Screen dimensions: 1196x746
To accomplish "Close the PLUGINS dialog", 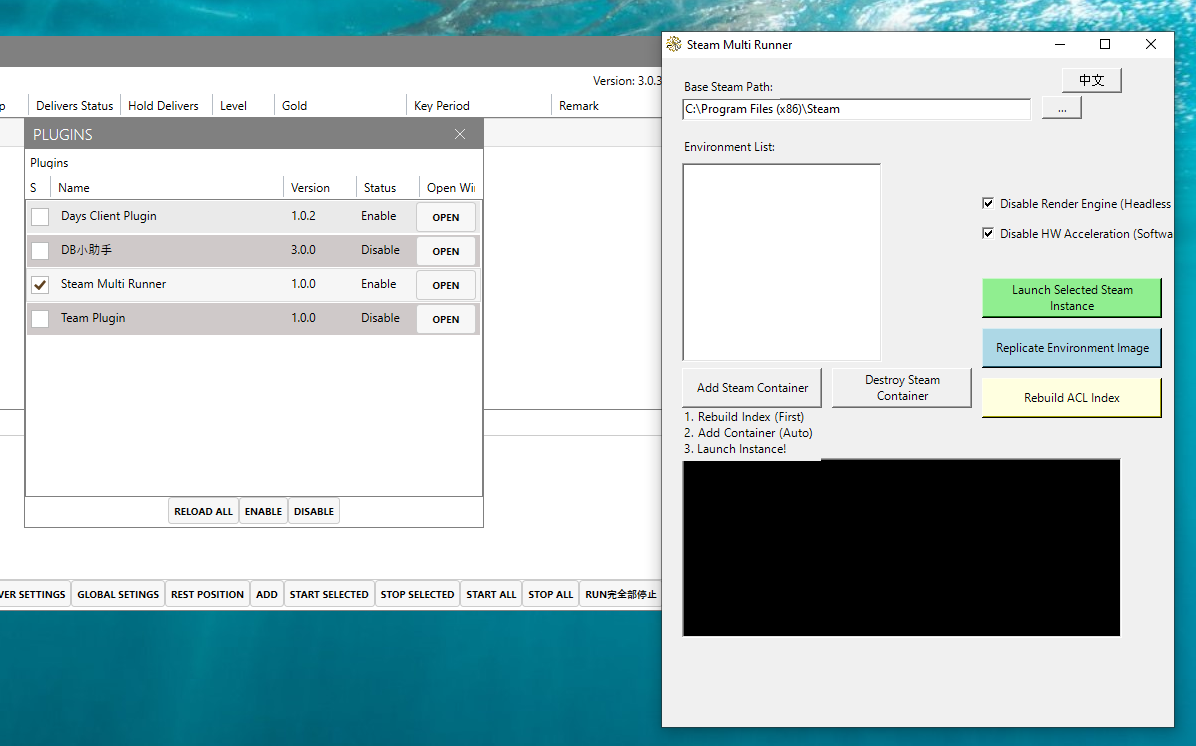I will click(460, 134).
